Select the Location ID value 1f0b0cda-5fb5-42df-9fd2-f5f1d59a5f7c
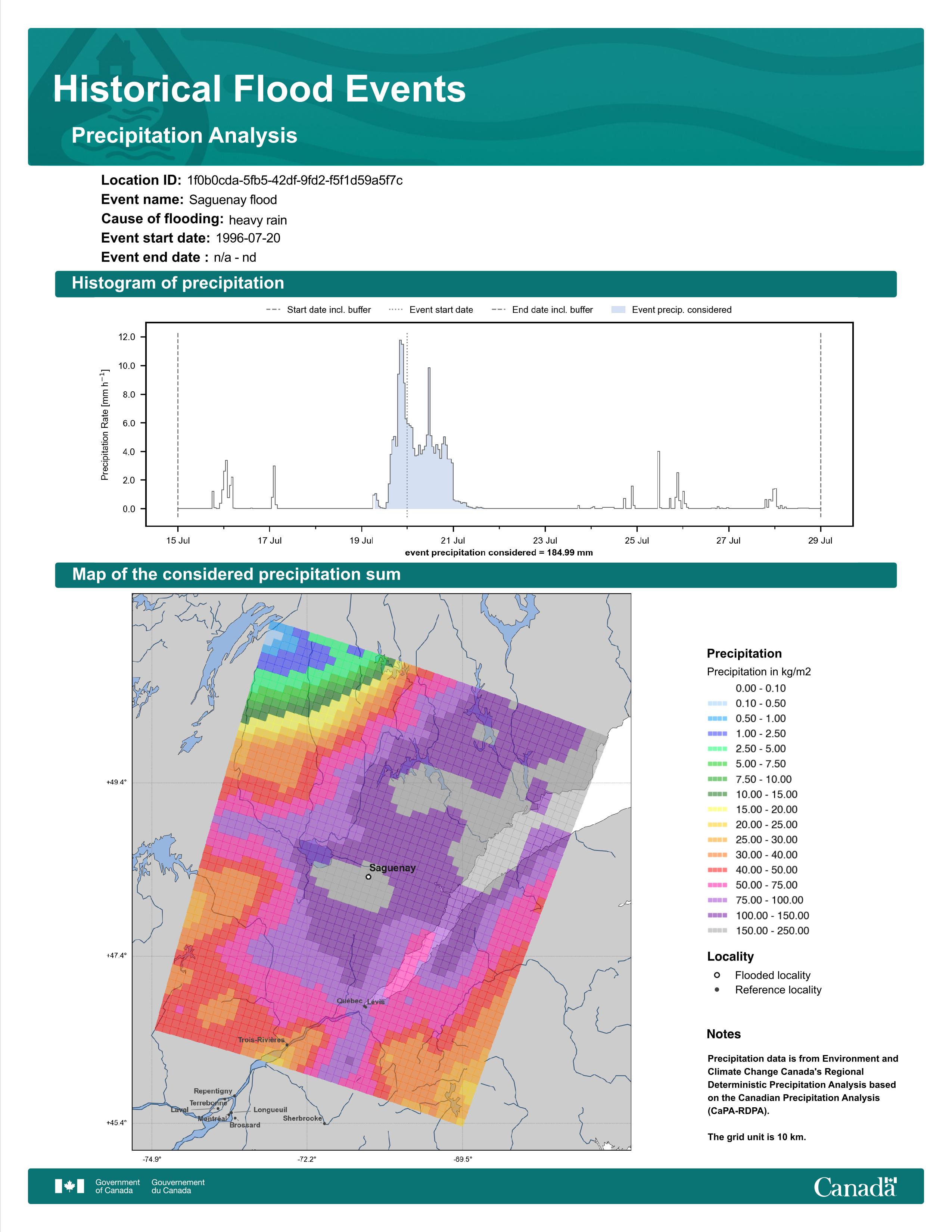This screenshot has height=1232, width=952. click(x=295, y=181)
